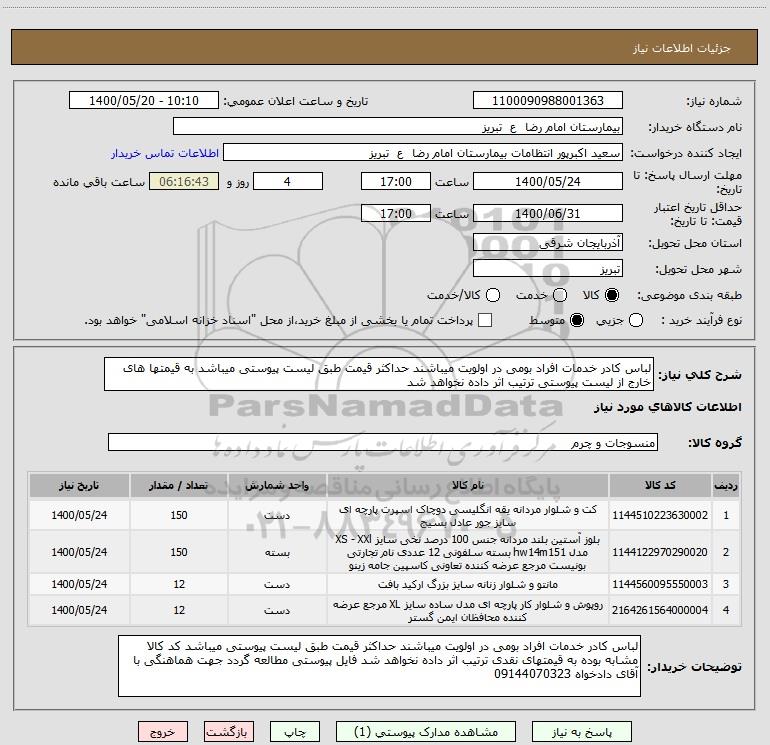Click quantity 12 in row 3
Viewport: 770px width, 745px height.
click(179, 584)
